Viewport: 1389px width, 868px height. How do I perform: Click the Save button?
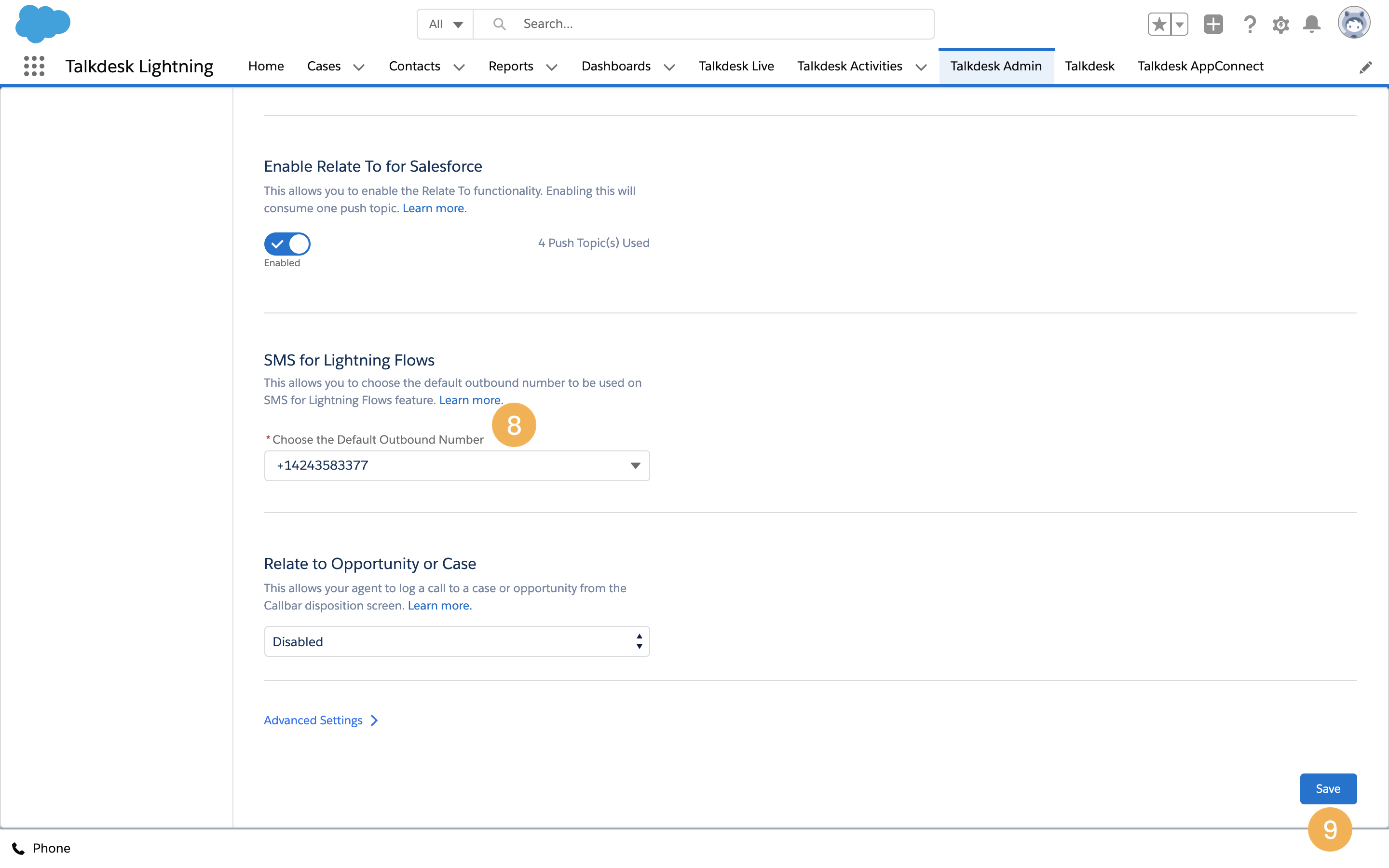pos(1328,789)
